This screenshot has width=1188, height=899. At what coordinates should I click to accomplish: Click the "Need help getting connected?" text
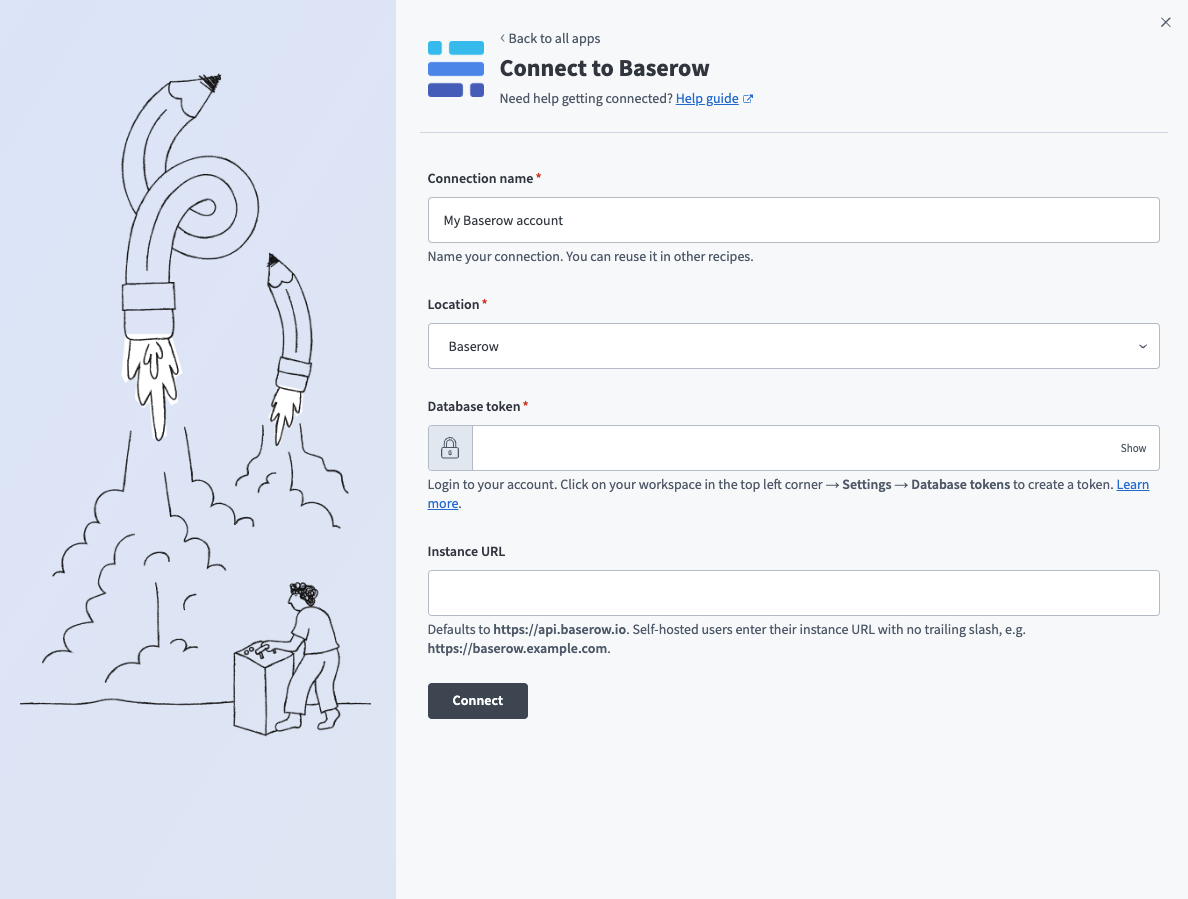[586, 98]
